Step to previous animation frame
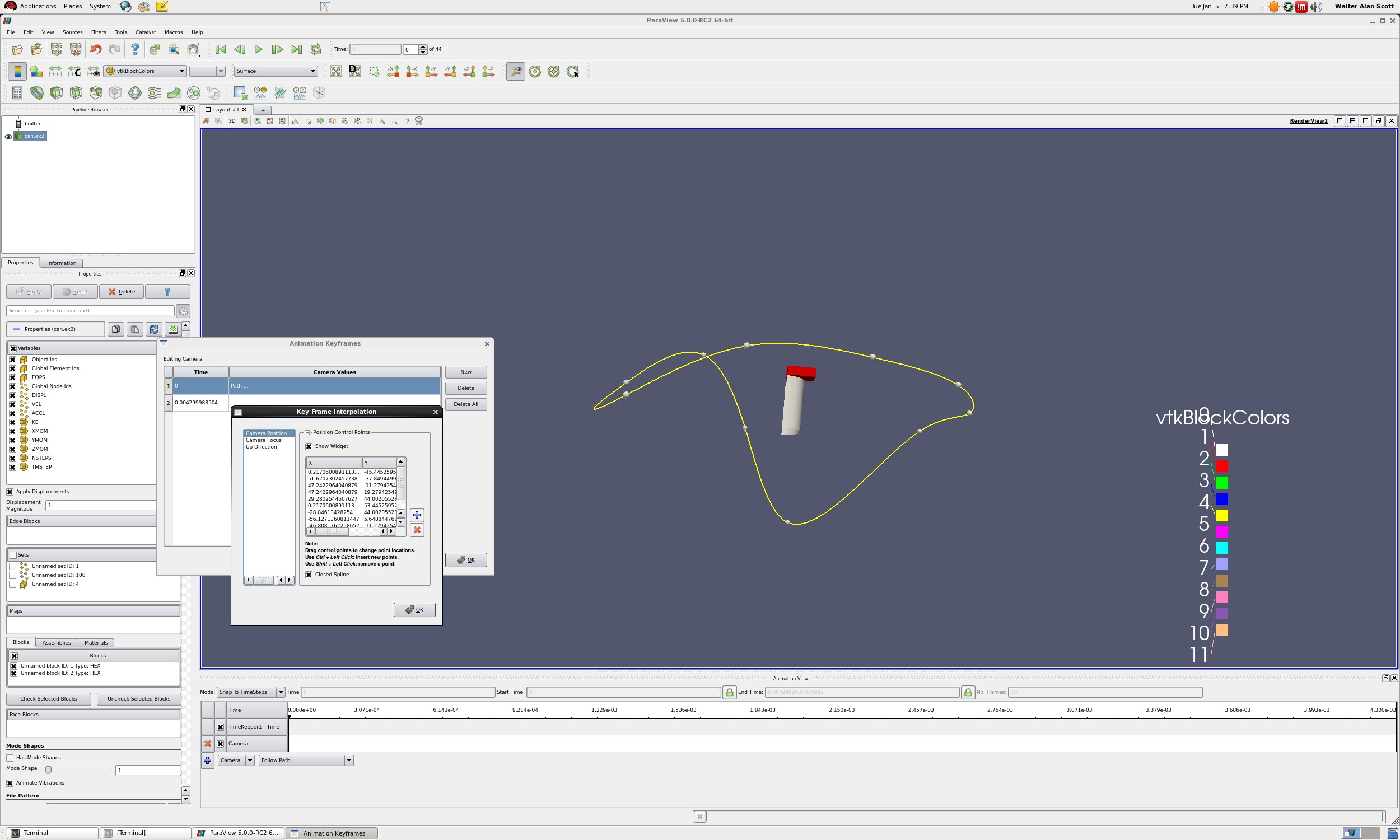The image size is (1400, 840). tap(239, 50)
